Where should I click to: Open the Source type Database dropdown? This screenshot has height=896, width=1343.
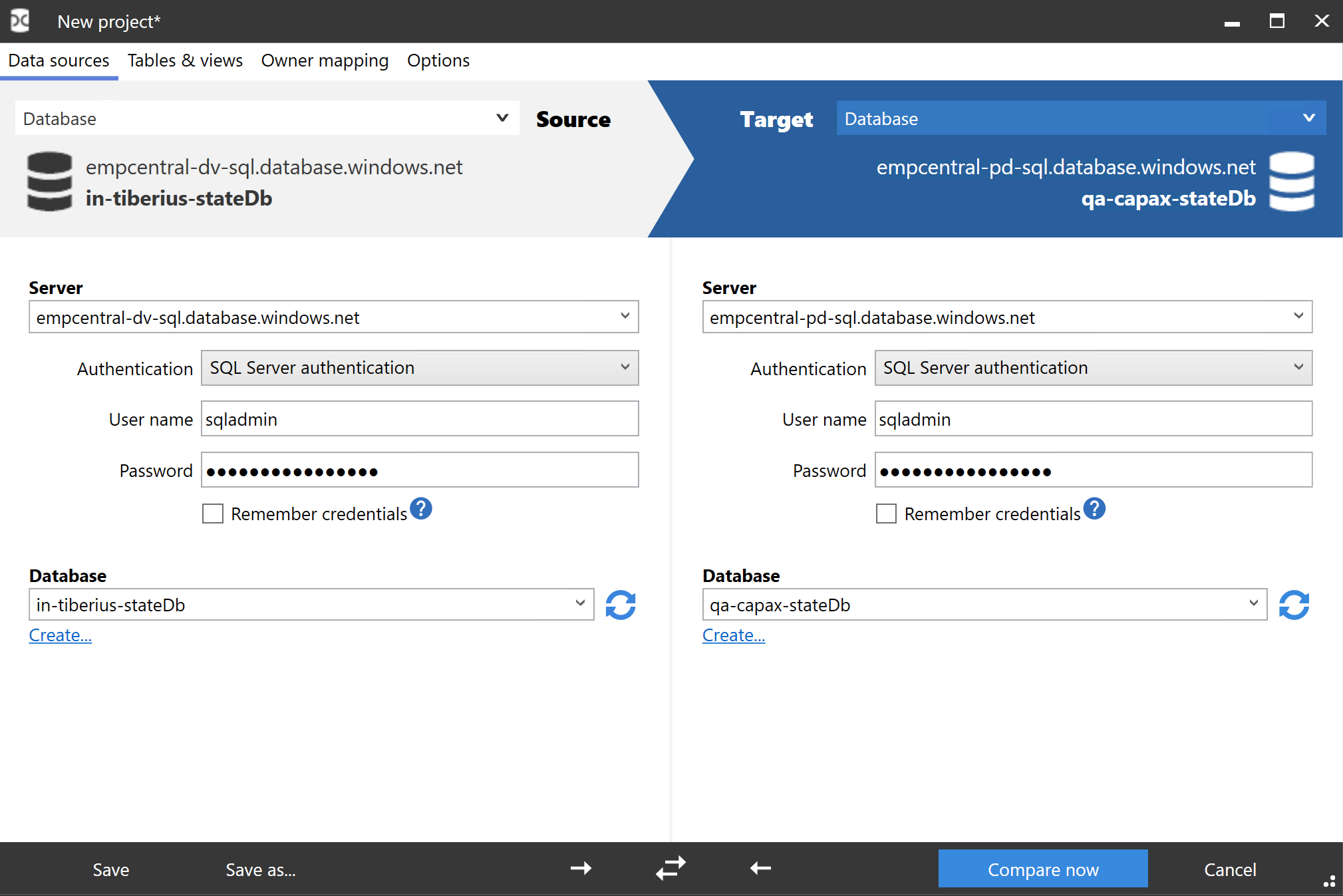(267, 118)
